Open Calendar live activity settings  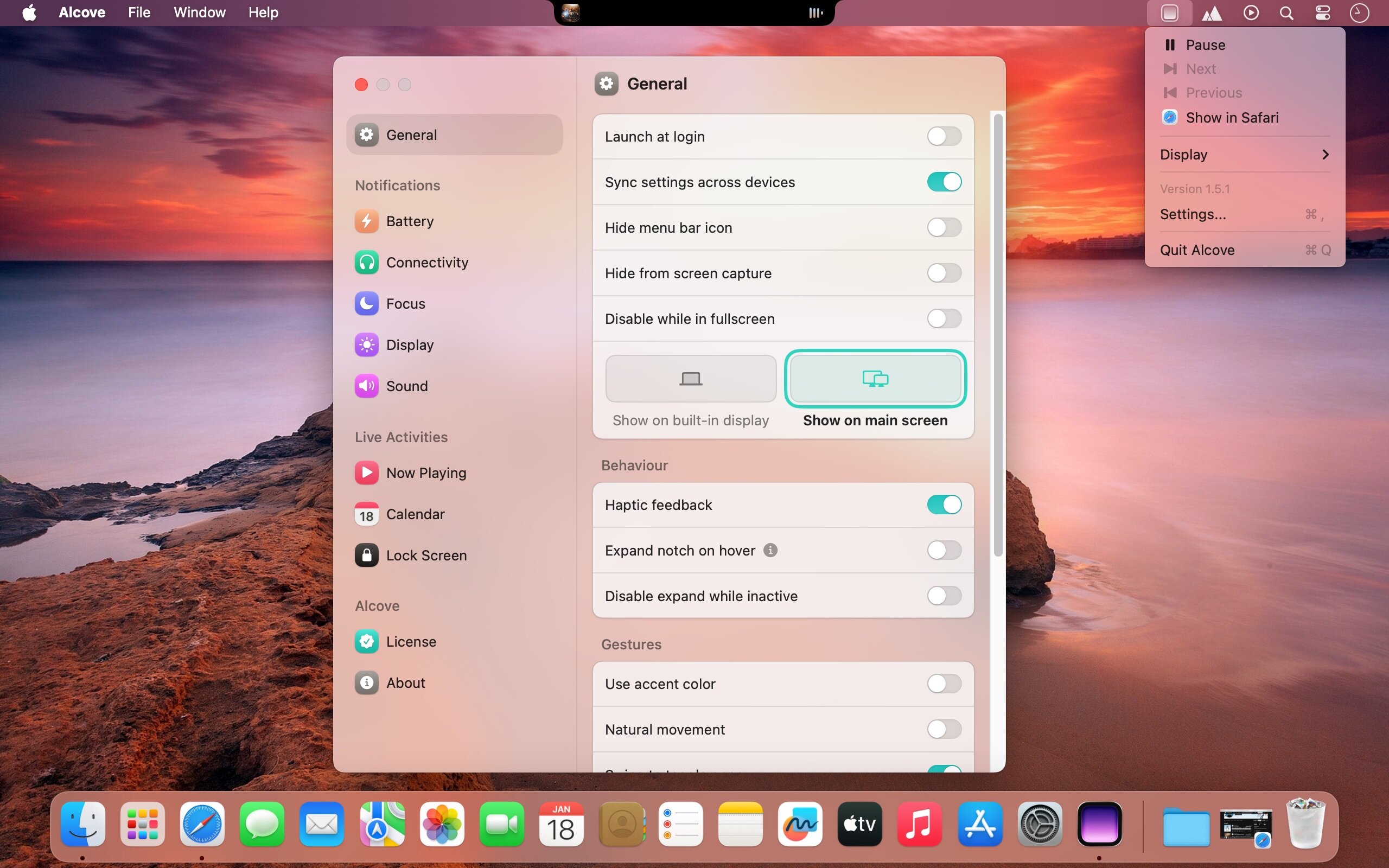pos(415,514)
